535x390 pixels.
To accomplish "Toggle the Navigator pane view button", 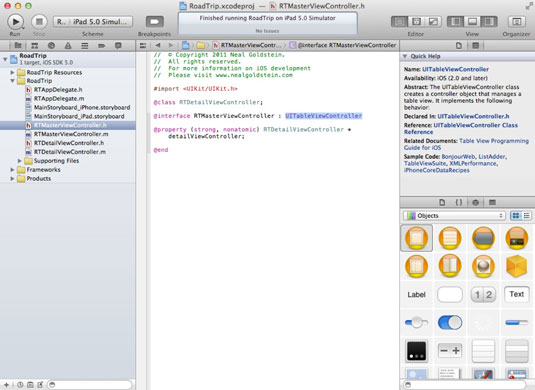I will pos(456,22).
